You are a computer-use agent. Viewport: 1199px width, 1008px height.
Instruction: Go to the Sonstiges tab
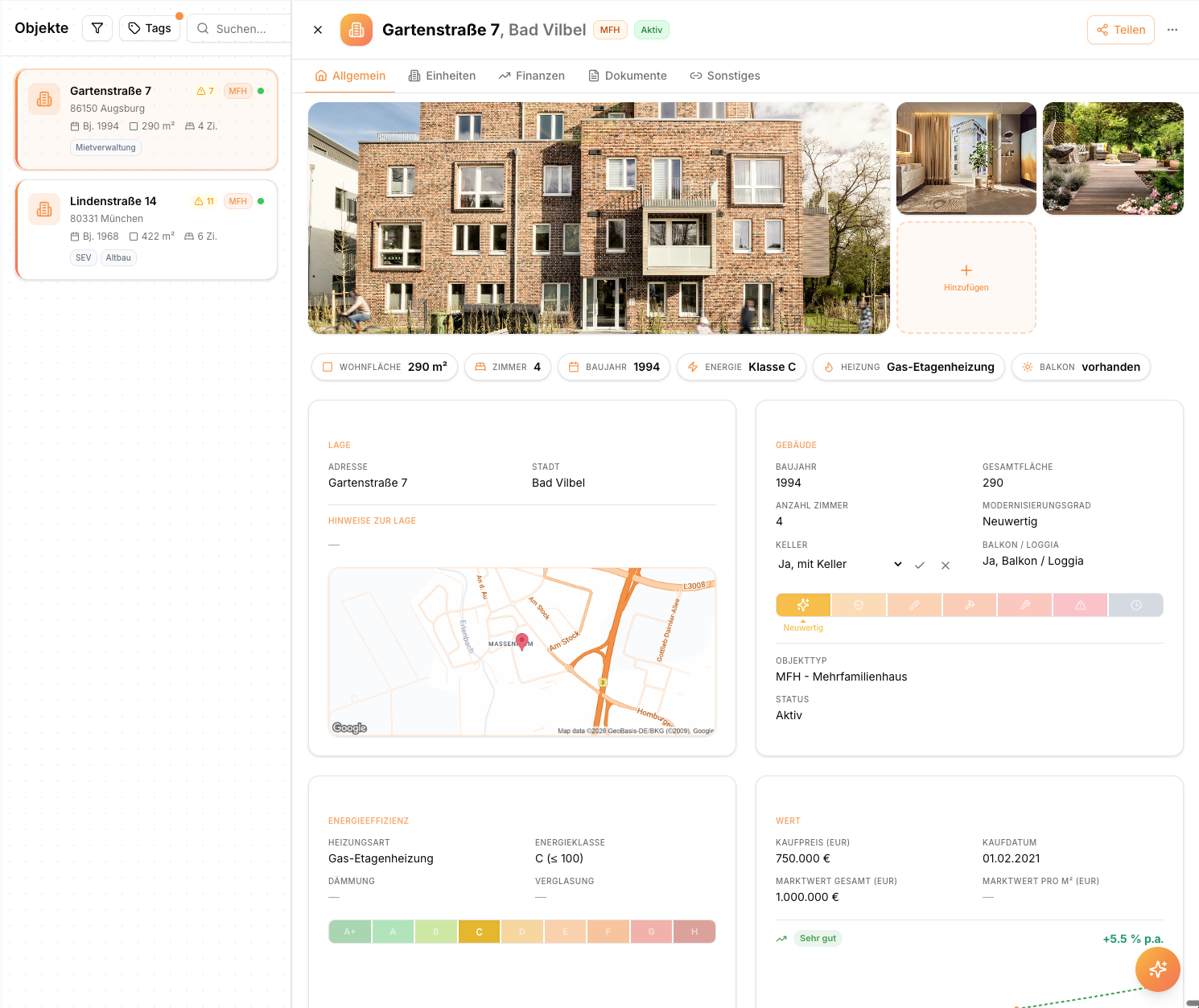tap(725, 76)
